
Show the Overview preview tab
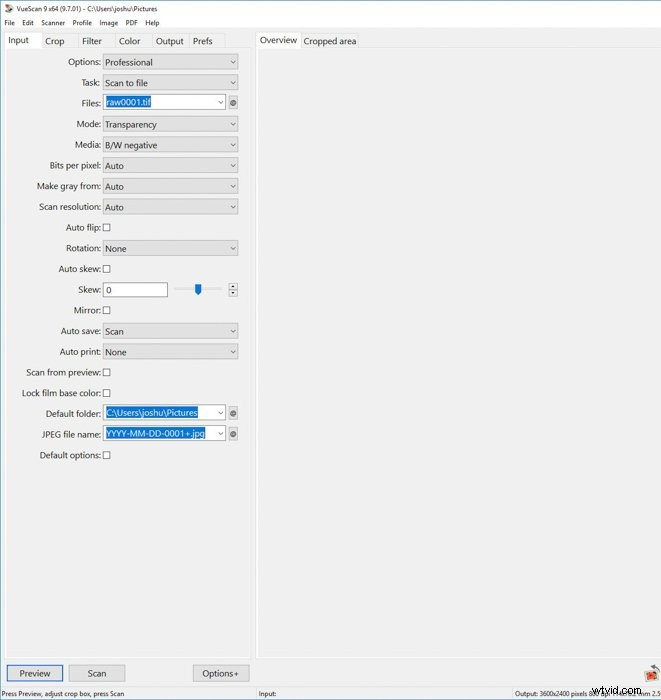click(x=279, y=40)
